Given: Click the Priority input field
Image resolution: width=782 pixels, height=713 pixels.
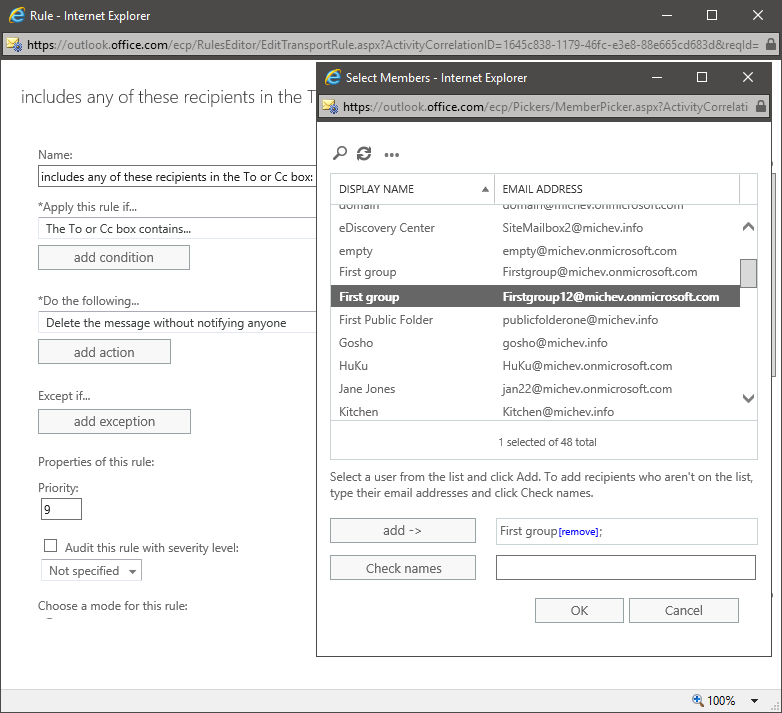Looking at the screenshot, I should pyautogui.click(x=60, y=509).
